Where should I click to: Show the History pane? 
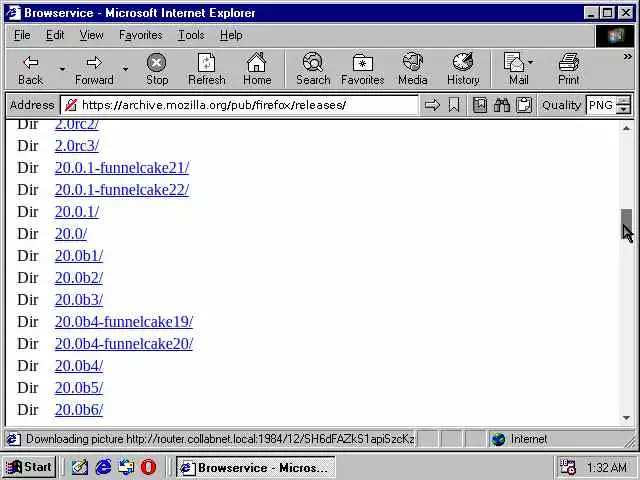pyautogui.click(x=463, y=69)
